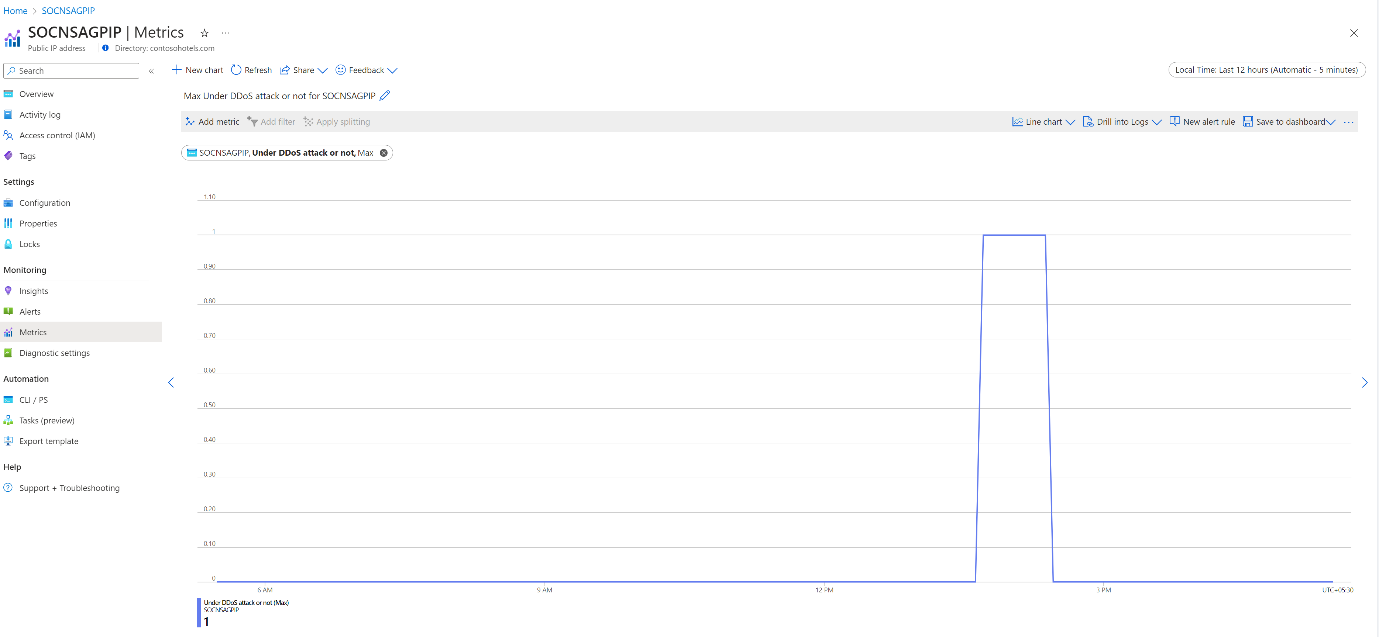Go to previous chart time range arrow
Screen dimensions: 1379x637
(171, 382)
